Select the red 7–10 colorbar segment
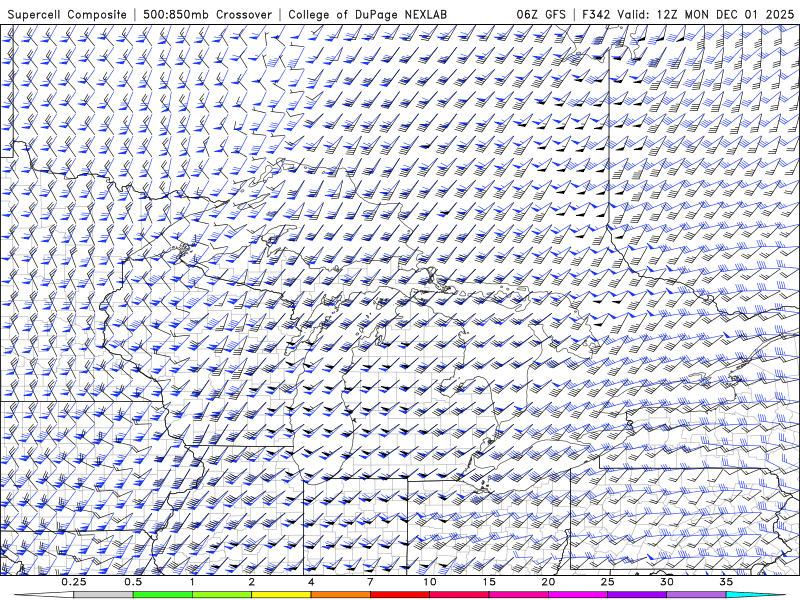This screenshot has width=800, height=600. (x=399, y=595)
